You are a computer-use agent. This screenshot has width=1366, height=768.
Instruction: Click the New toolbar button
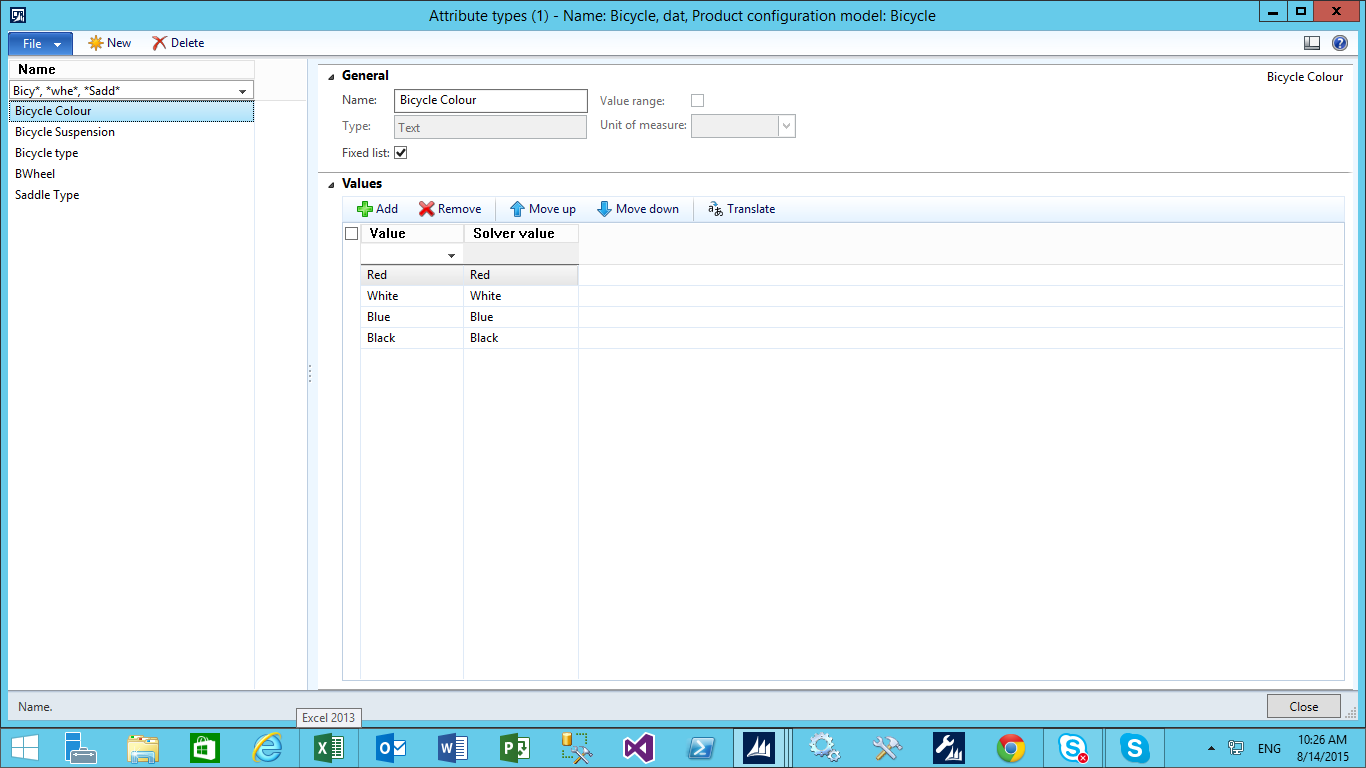click(x=110, y=43)
